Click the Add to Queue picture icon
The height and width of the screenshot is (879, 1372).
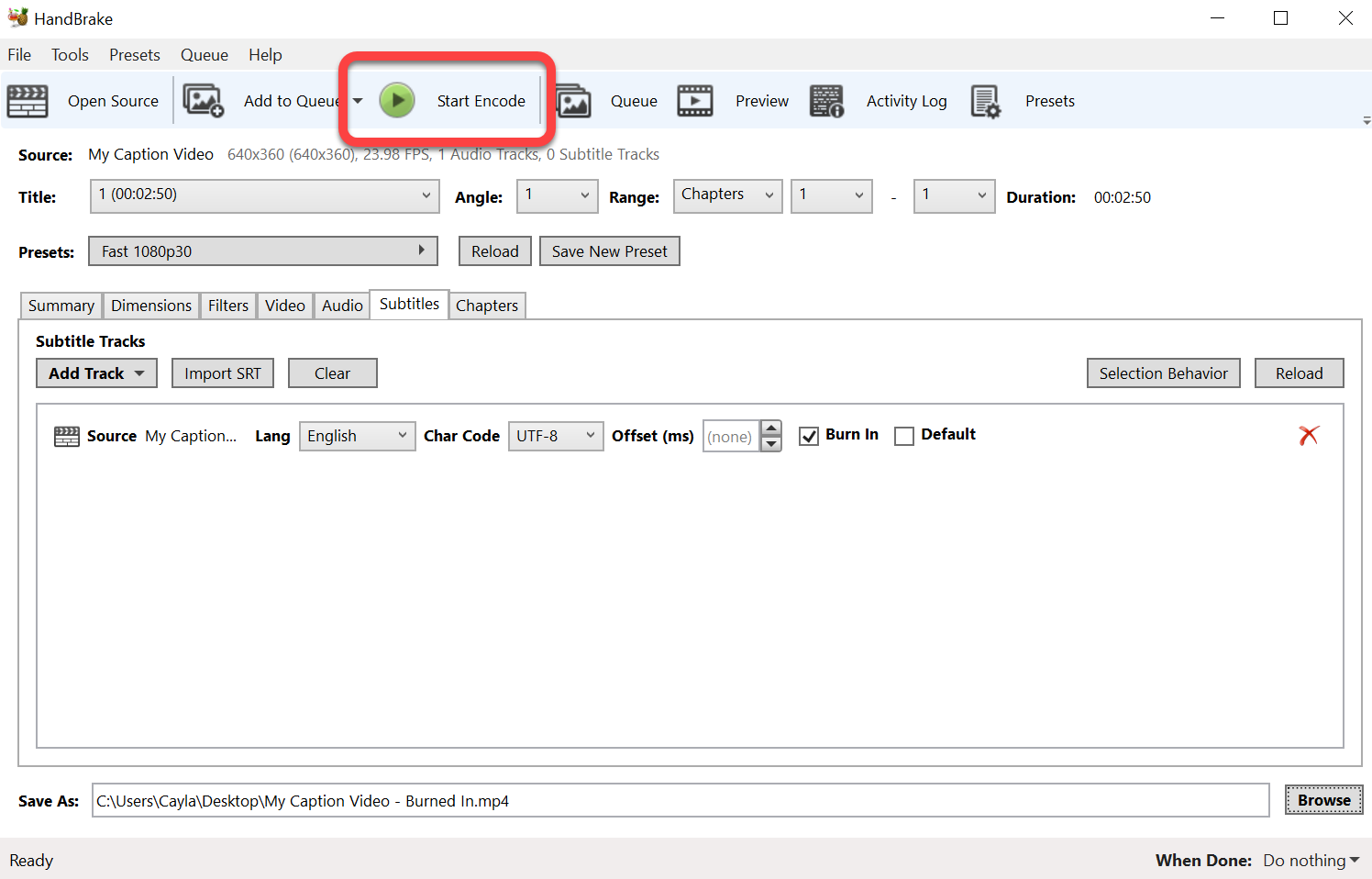(x=204, y=101)
